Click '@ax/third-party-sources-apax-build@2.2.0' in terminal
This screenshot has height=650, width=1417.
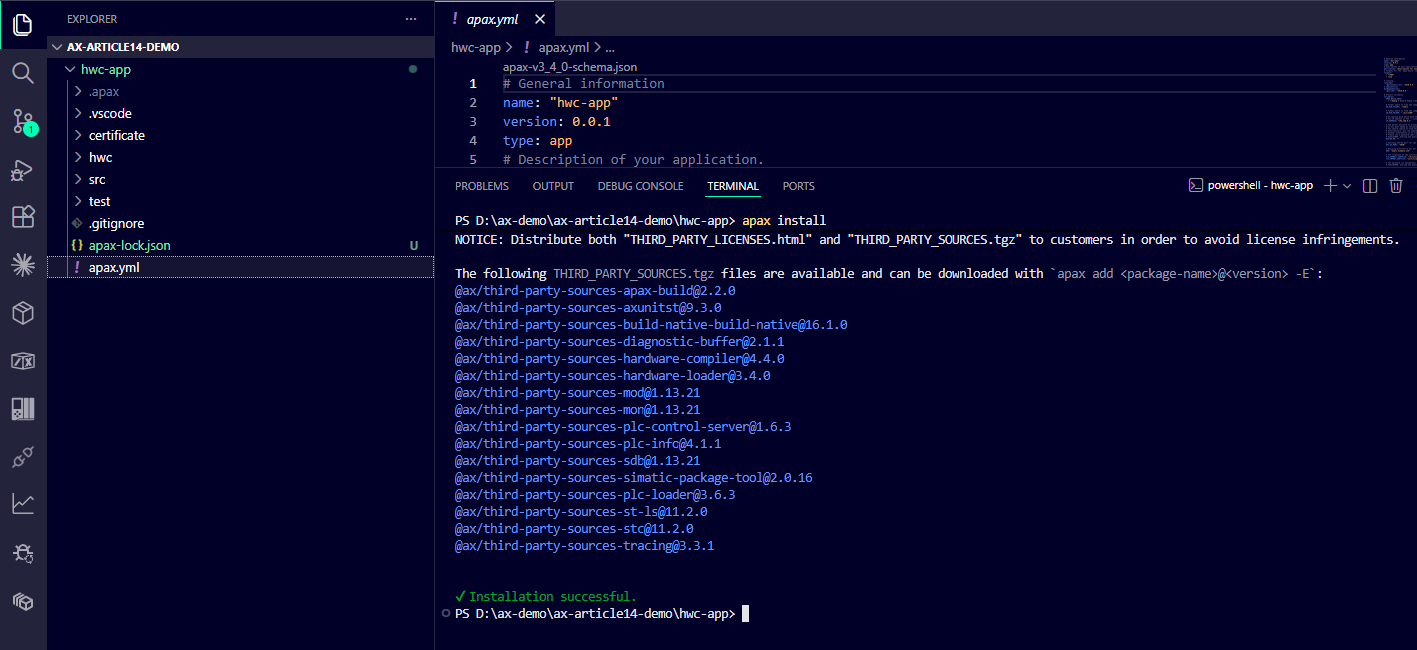click(x=595, y=290)
